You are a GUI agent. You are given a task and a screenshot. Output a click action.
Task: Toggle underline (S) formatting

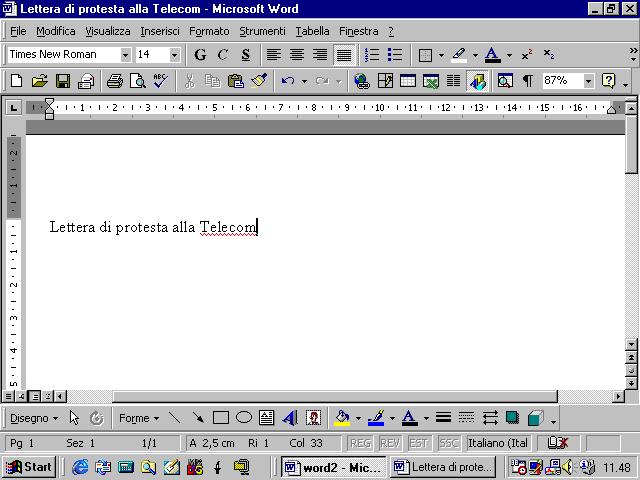[245, 54]
